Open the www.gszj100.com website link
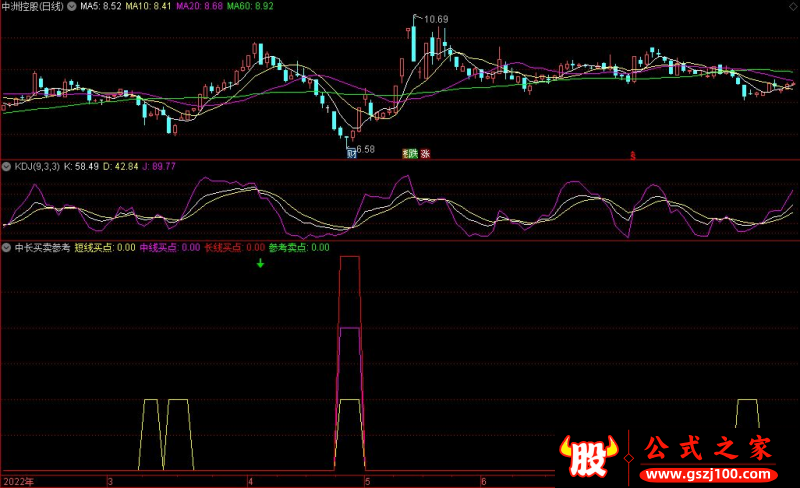Image resolution: width=800 pixels, height=488 pixels. pos(709,474)
